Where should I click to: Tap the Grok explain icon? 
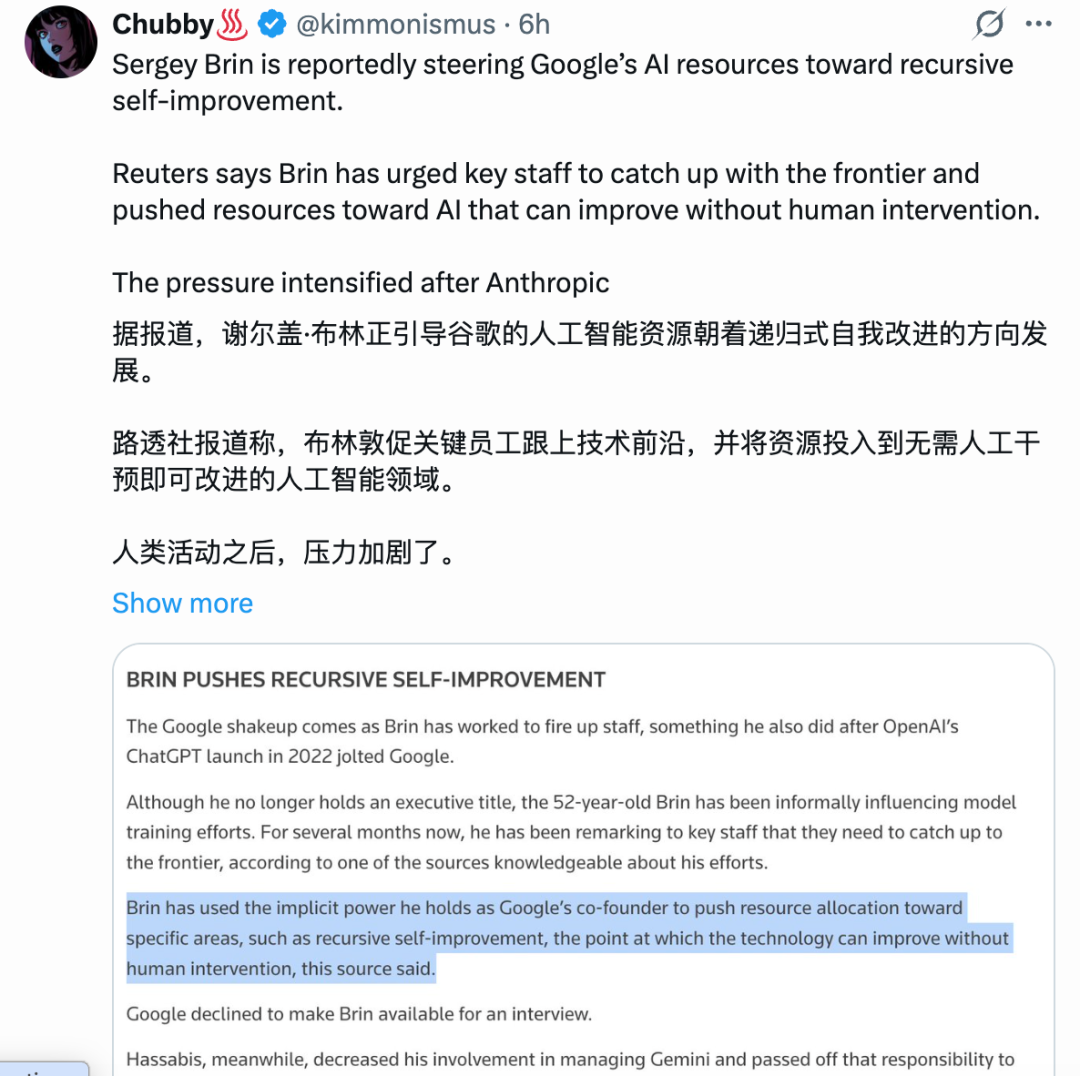pyautogui.click(x=990, y=24)
